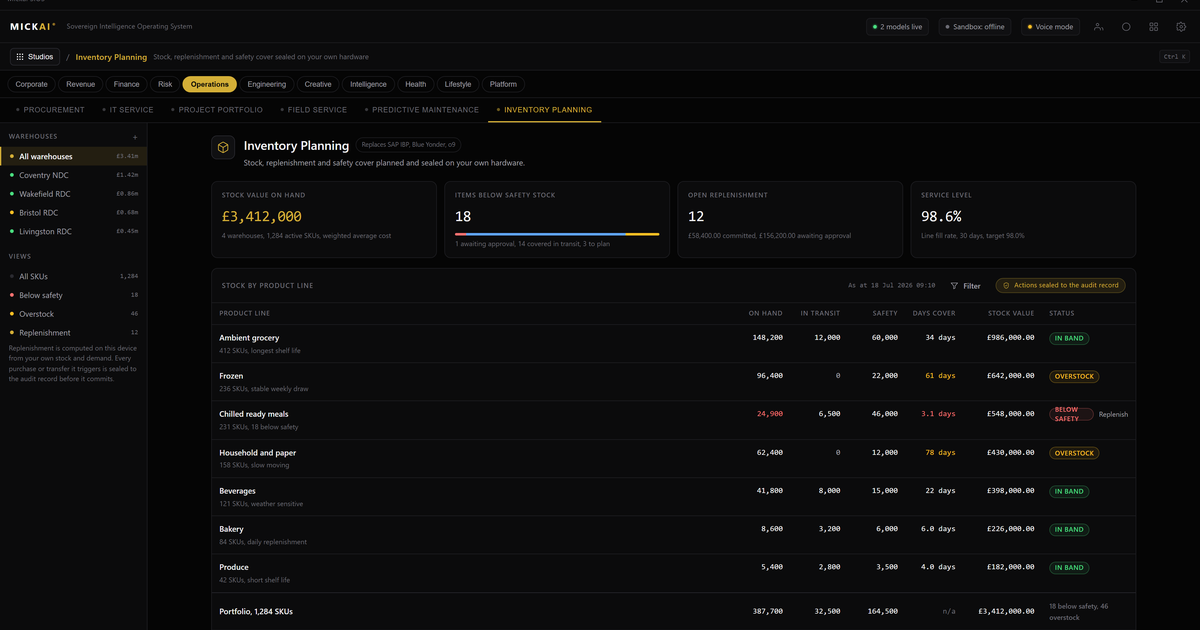This screenshot has width=1200, height=630.
Task: Click the circle icon in the top bar
Action: point(1126,27)
